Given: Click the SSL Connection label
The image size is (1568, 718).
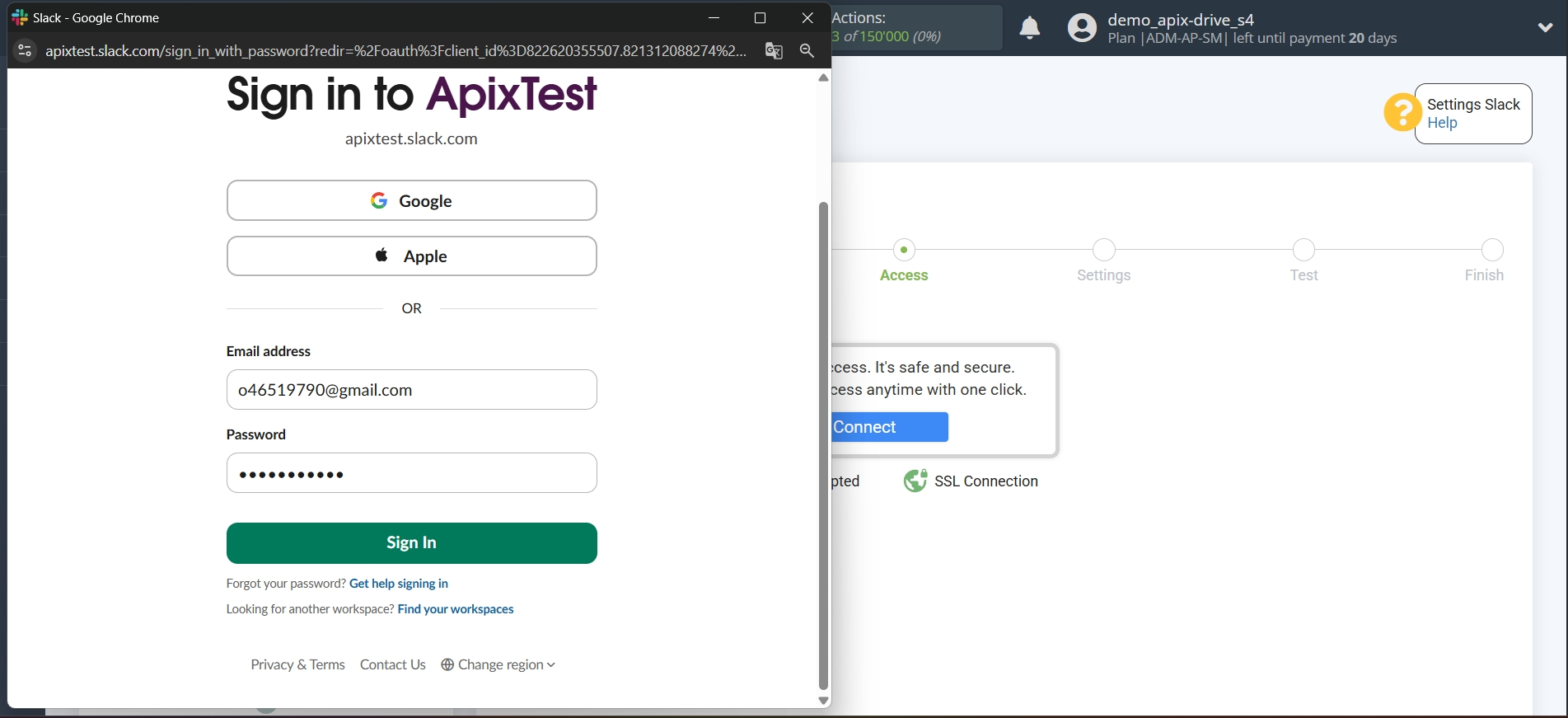Looking at the screenshot, I should tap(986, 481).
